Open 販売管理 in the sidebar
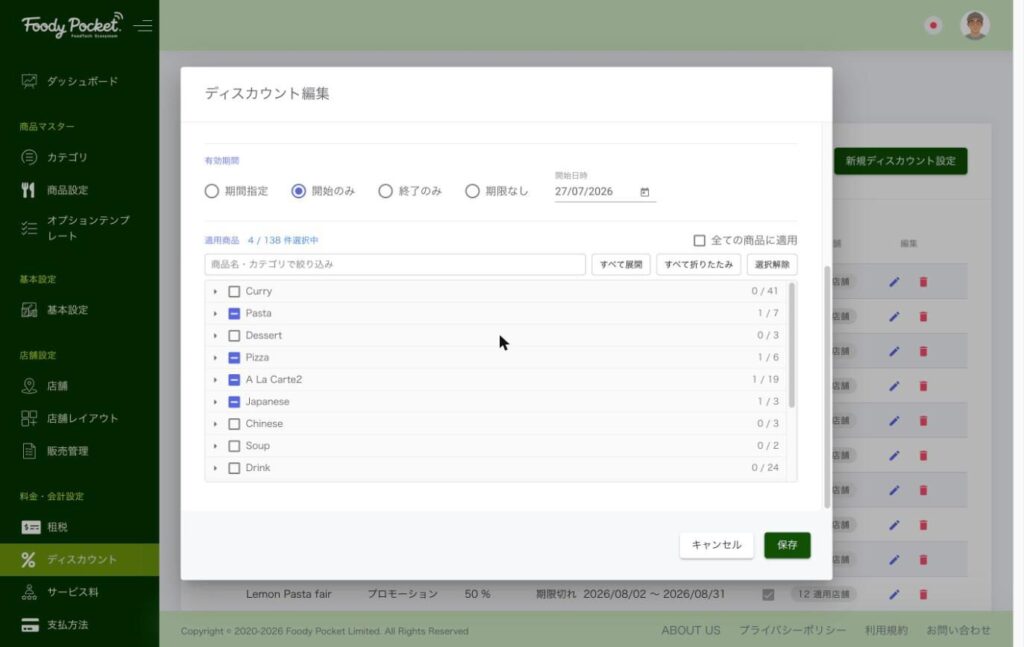Image resolution: width=1024 pixels, height=647 pixels. (79, 451)
